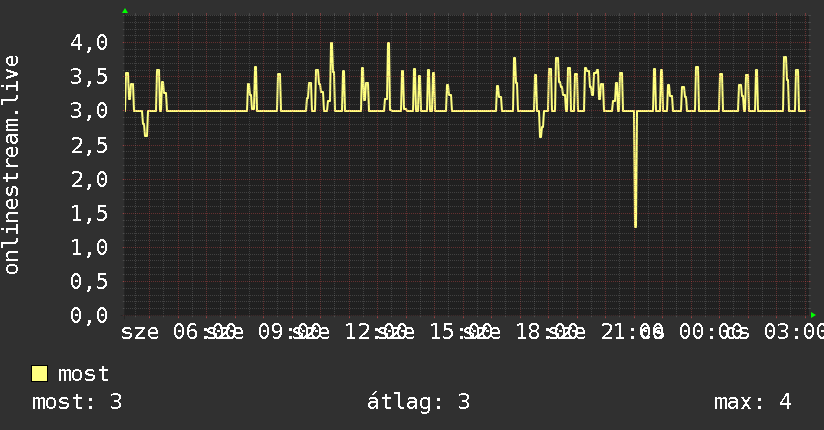Click the green arrow atop the y-axis
The image size is (824, 430).
tap(125, 11)
